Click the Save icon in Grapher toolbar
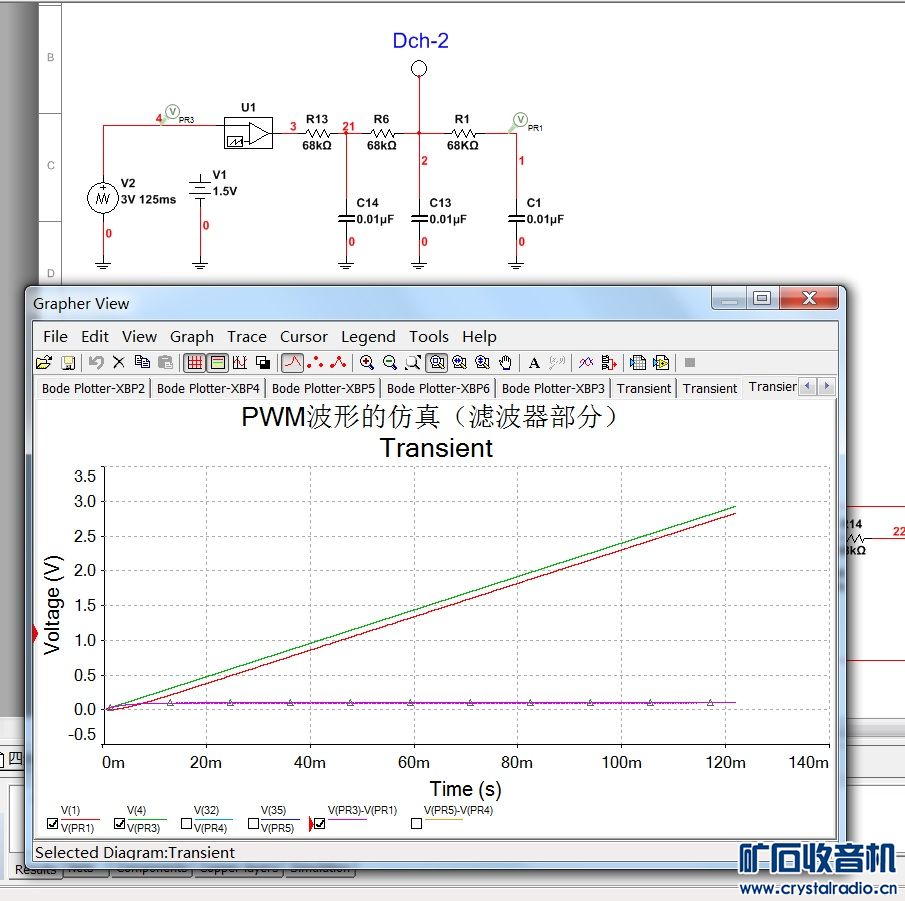This screenshot has height=901, width=905. click(x=68, y=362)
